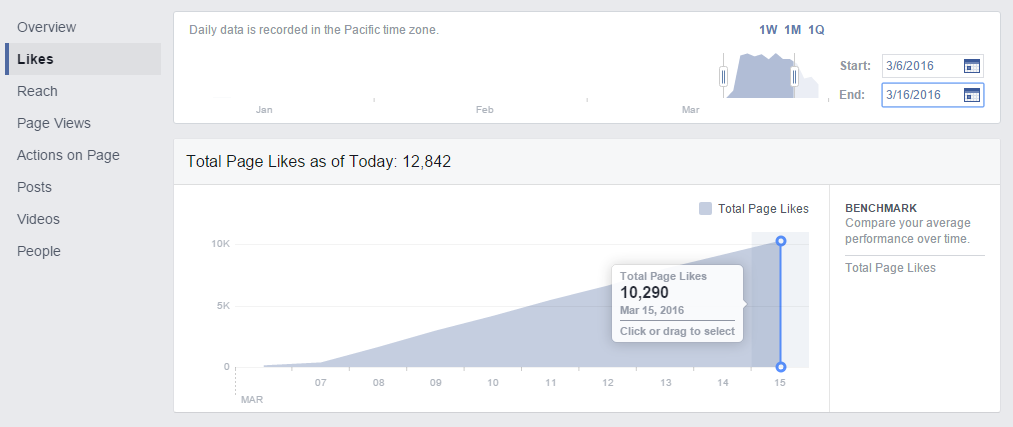Select Actions on Page in sidebar
This screenshot has height=427, width=1013.
[x=68, y=155]
